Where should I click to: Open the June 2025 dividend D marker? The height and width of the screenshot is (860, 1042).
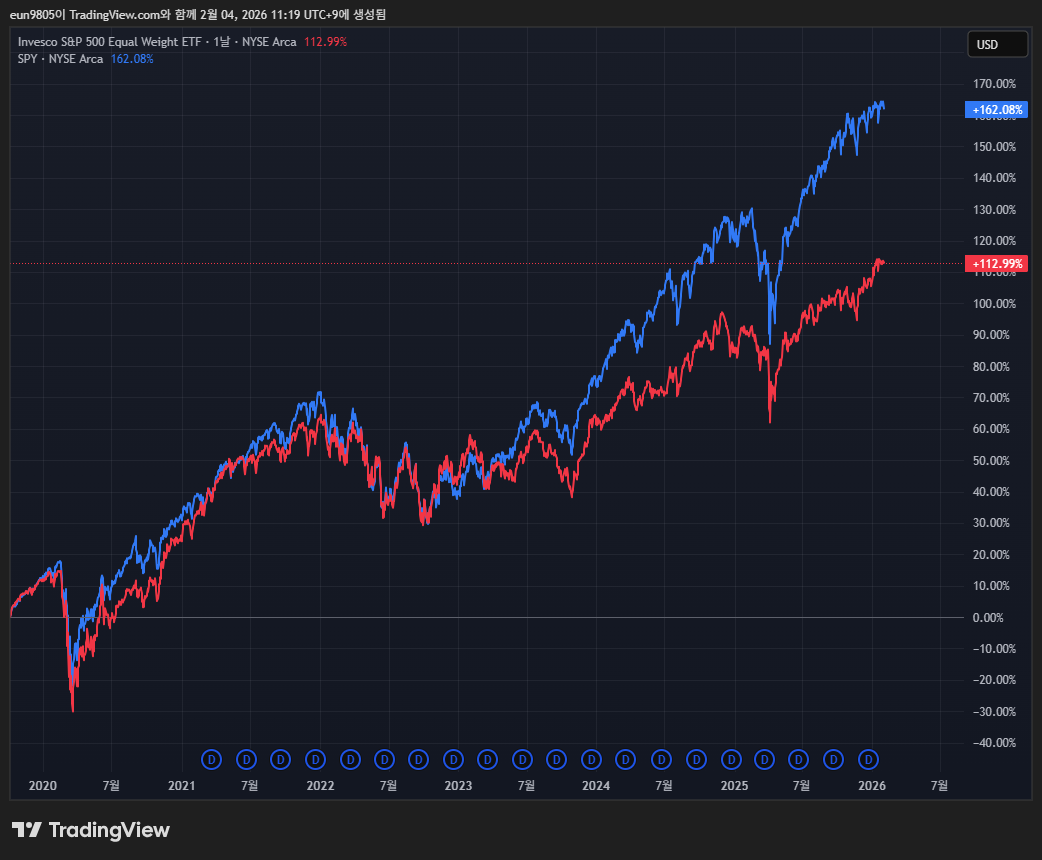pyautogui.click(x=798, y=759)
